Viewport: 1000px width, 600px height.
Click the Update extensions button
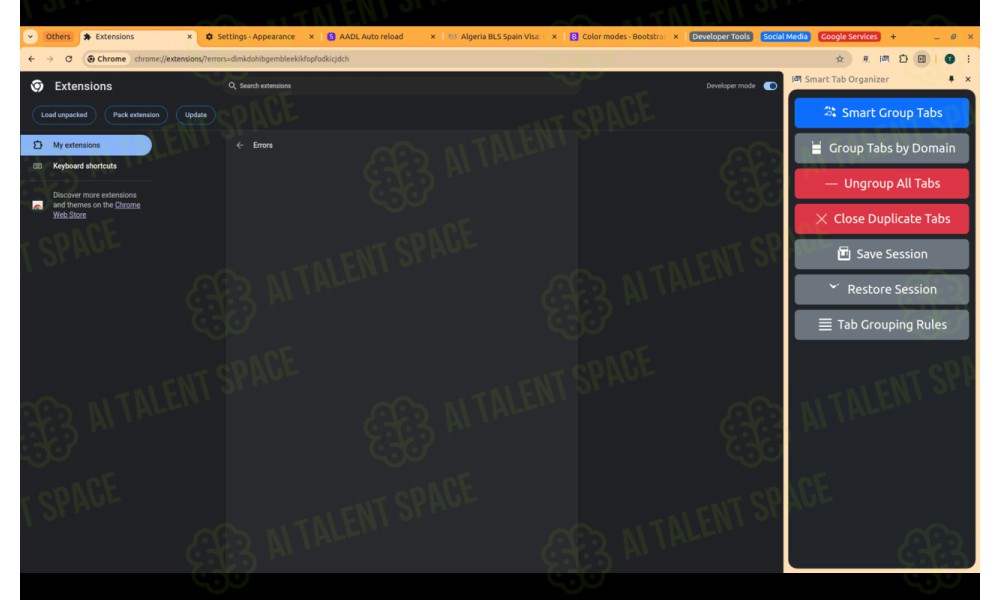pyautogui.click(x=196, y=115)
